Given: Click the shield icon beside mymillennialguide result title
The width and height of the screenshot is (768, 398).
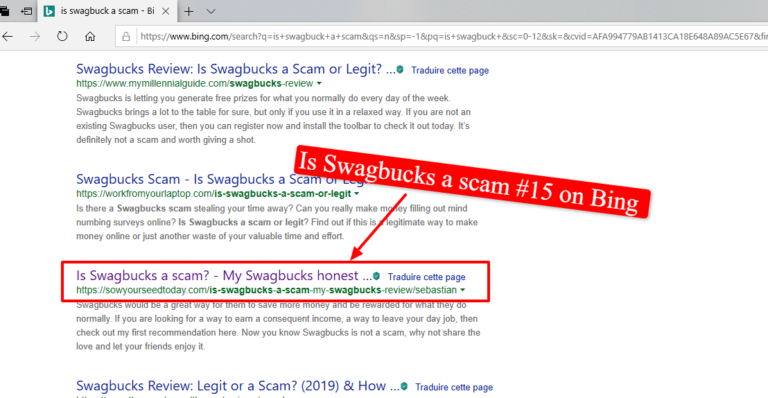Looking at the screenshot, I should click(x=400, y=70).
